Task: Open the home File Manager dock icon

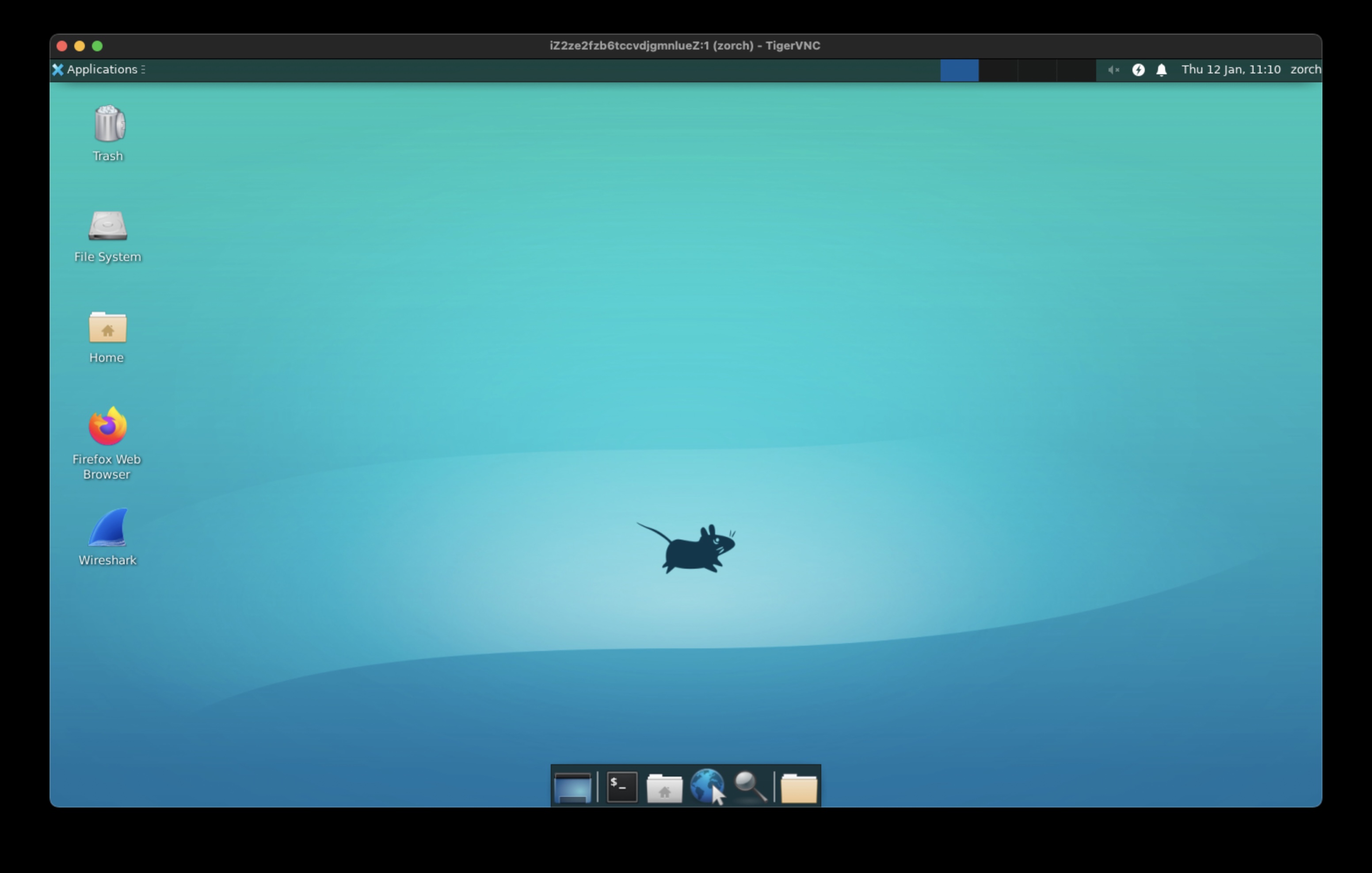Action: pyautogui.click(x=664, y=788)
